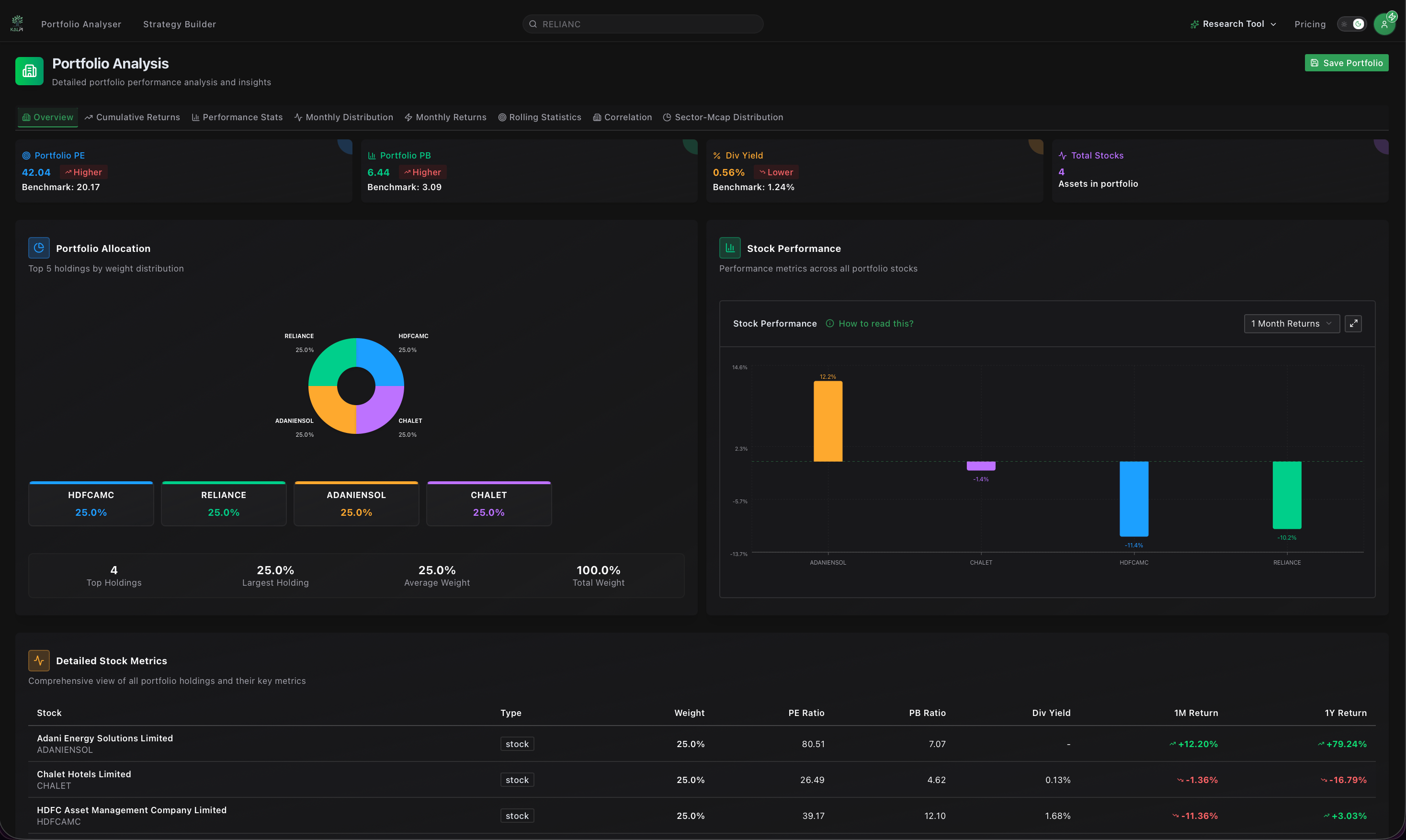Click the purple CHALET donut slice
This screenshot has height=840, width=1406.
[380, 410]
